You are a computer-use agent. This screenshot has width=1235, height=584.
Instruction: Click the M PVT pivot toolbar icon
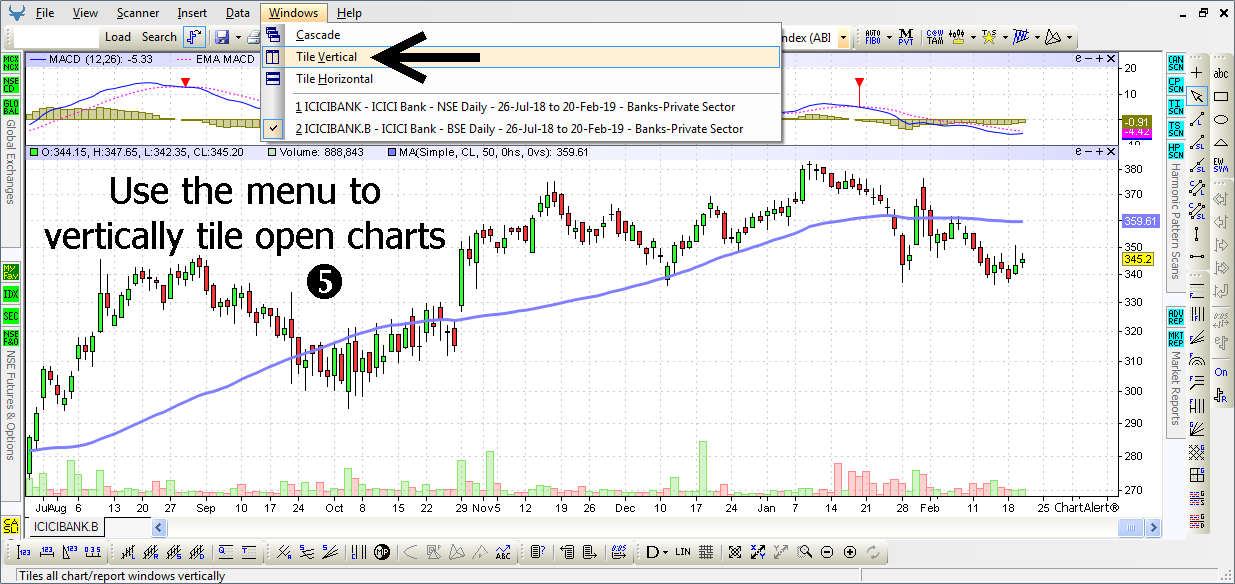(x=906, y=37)
